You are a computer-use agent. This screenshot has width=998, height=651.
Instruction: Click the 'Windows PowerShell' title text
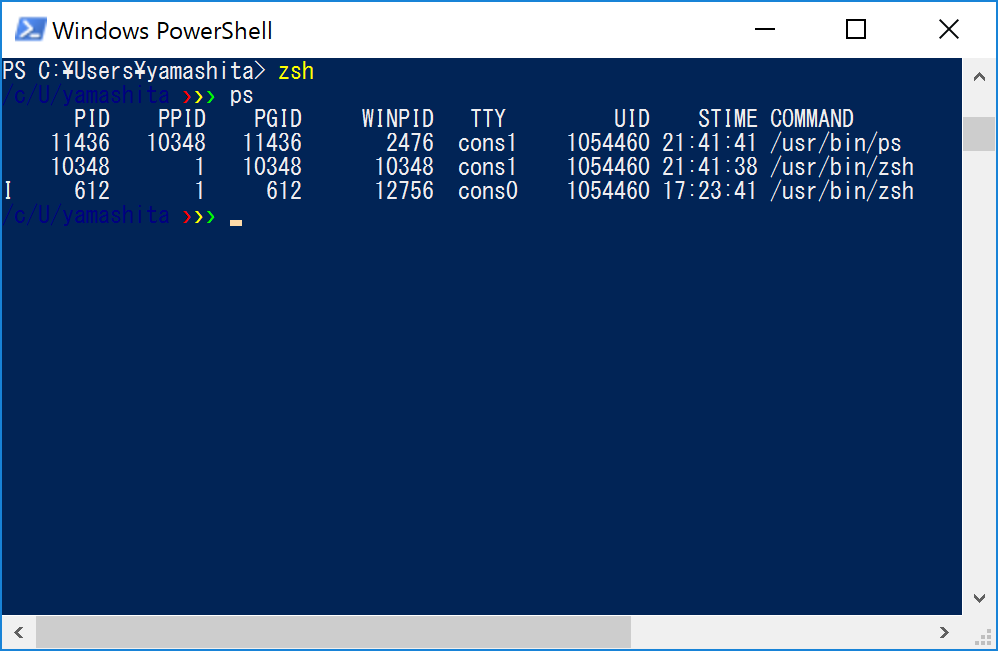point(162,31)
